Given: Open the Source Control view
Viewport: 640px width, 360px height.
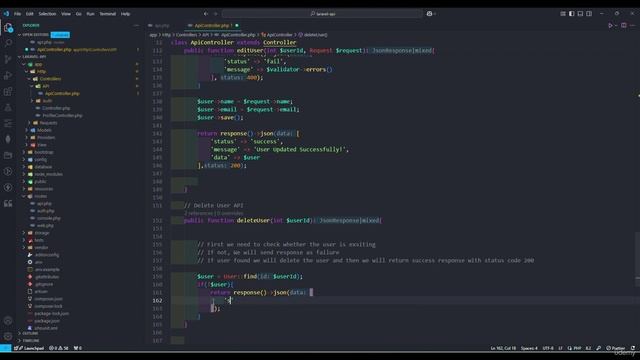Looking at the screenshot, I should (8, 59).
